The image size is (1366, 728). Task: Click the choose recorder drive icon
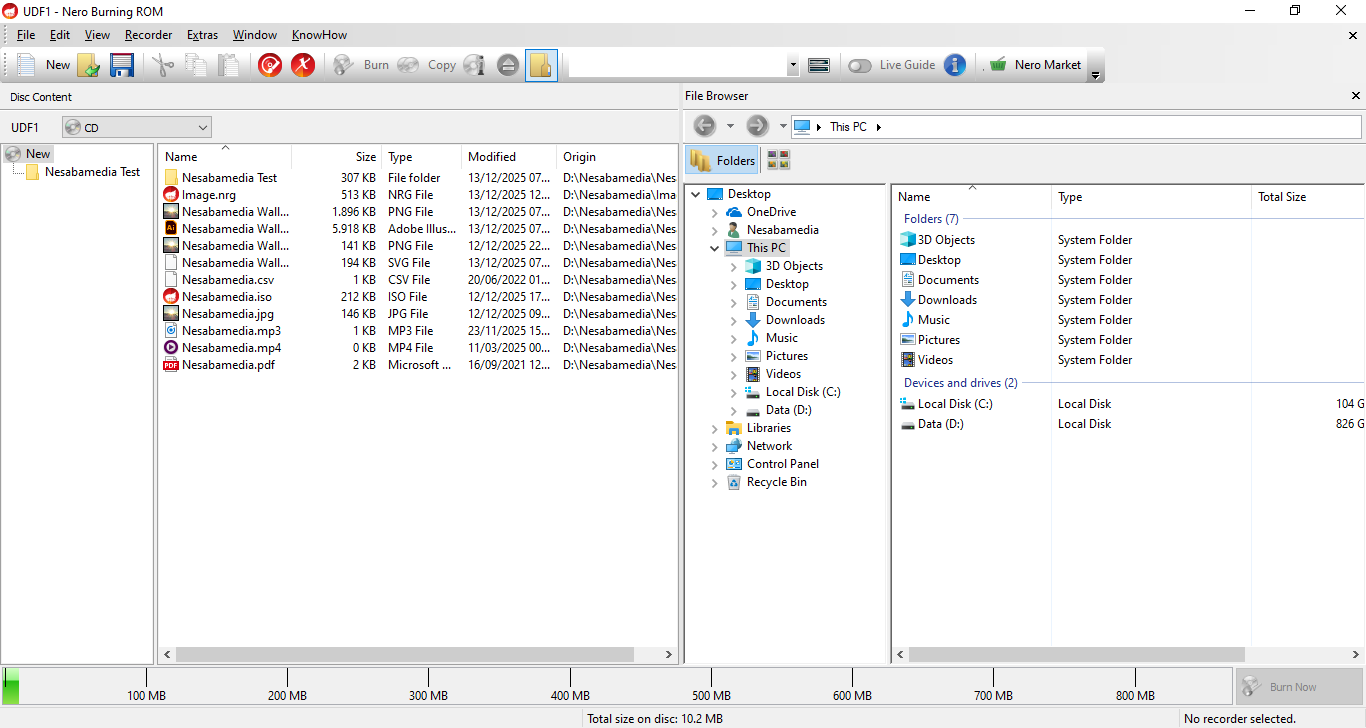point(819,65)
